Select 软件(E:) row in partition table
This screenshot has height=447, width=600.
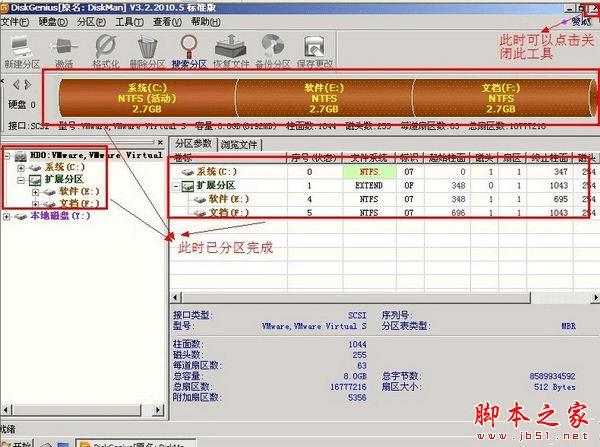click(383, 199)
